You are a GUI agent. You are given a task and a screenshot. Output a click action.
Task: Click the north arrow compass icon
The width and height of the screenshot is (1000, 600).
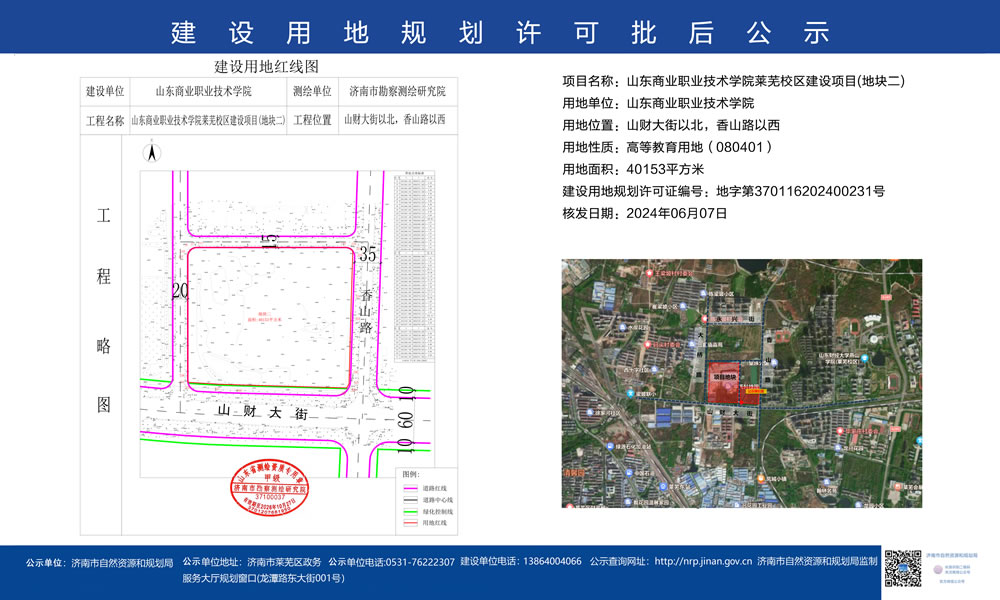(x=152, y=153)
